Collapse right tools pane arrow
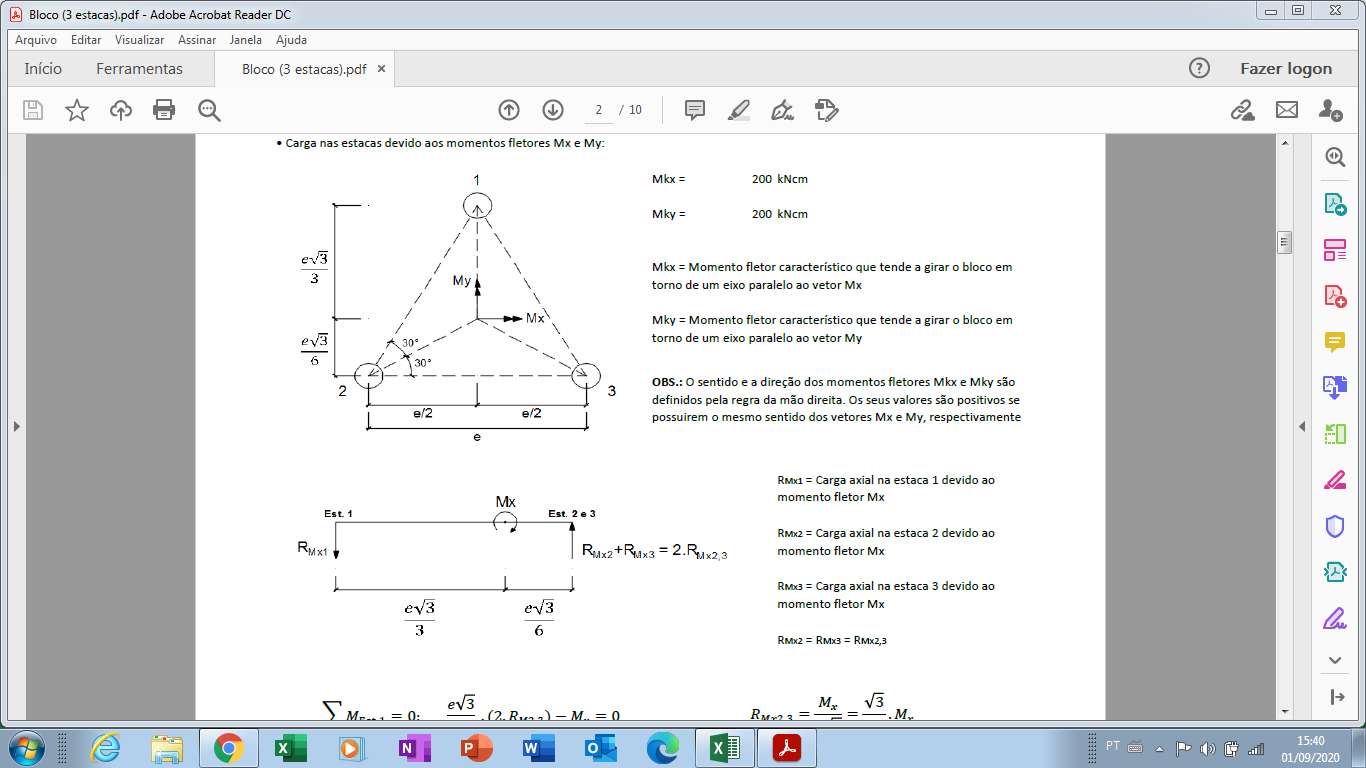1366x768 pixels. [1302, 427]
